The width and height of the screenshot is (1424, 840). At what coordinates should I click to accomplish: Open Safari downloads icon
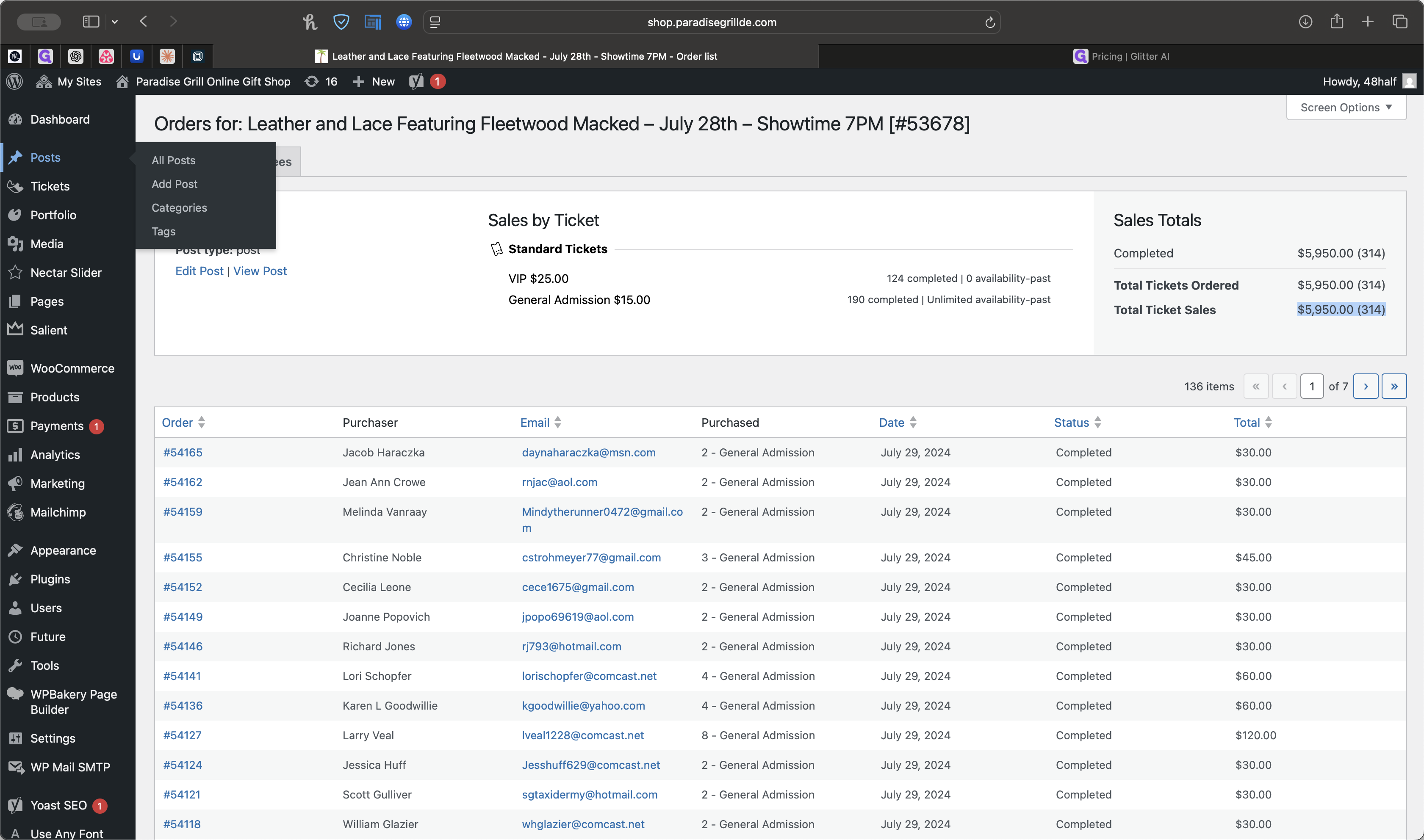point(1305,22)
